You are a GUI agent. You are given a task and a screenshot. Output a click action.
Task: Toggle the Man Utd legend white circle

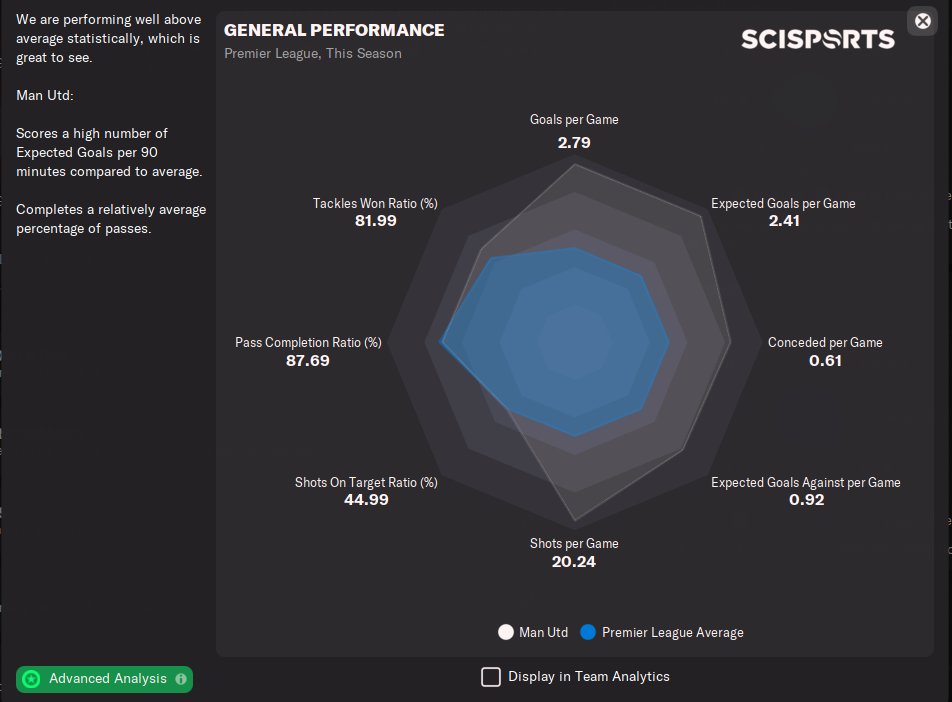[x=506, y=632]
